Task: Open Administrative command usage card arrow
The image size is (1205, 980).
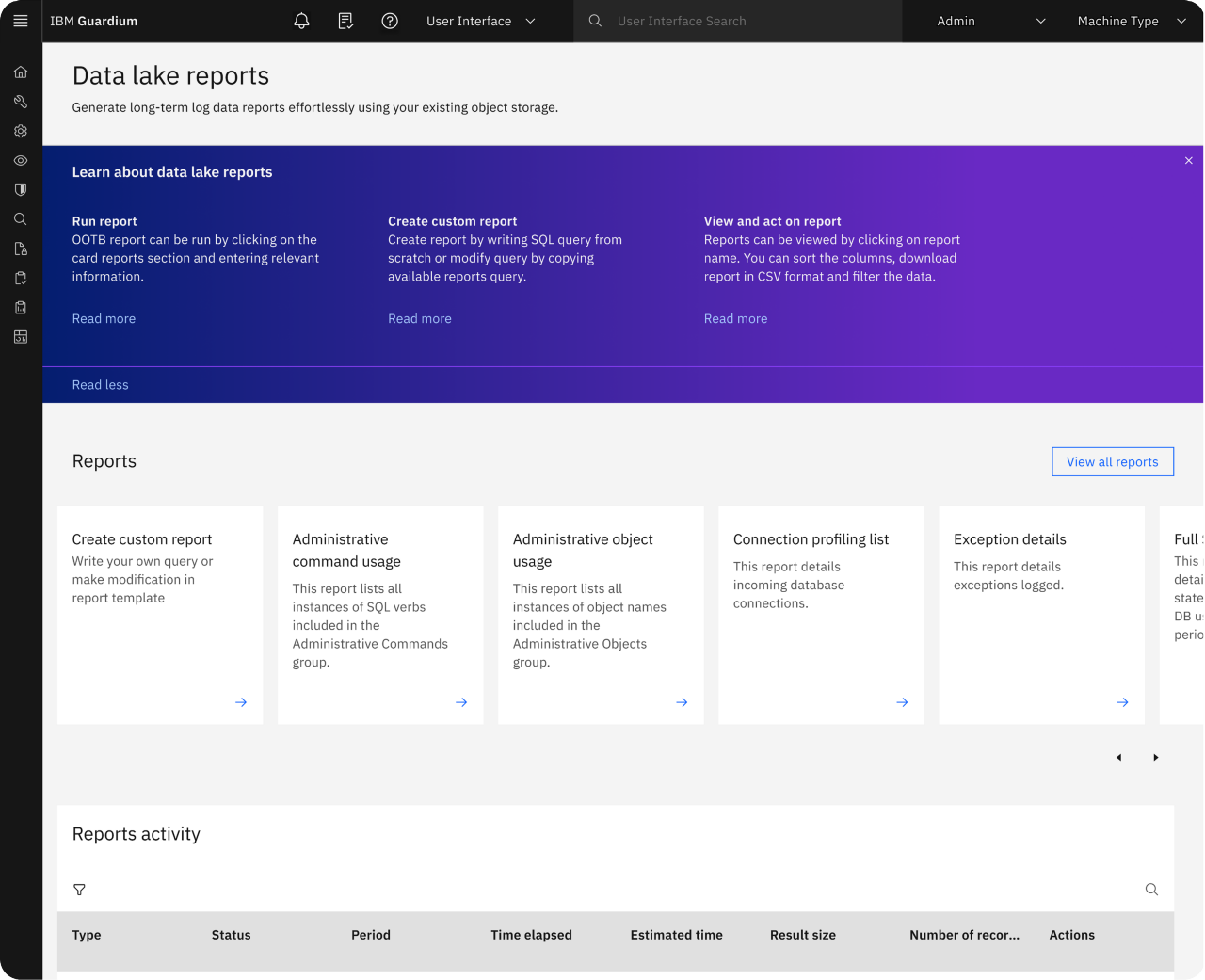Action: pos(461,702)
